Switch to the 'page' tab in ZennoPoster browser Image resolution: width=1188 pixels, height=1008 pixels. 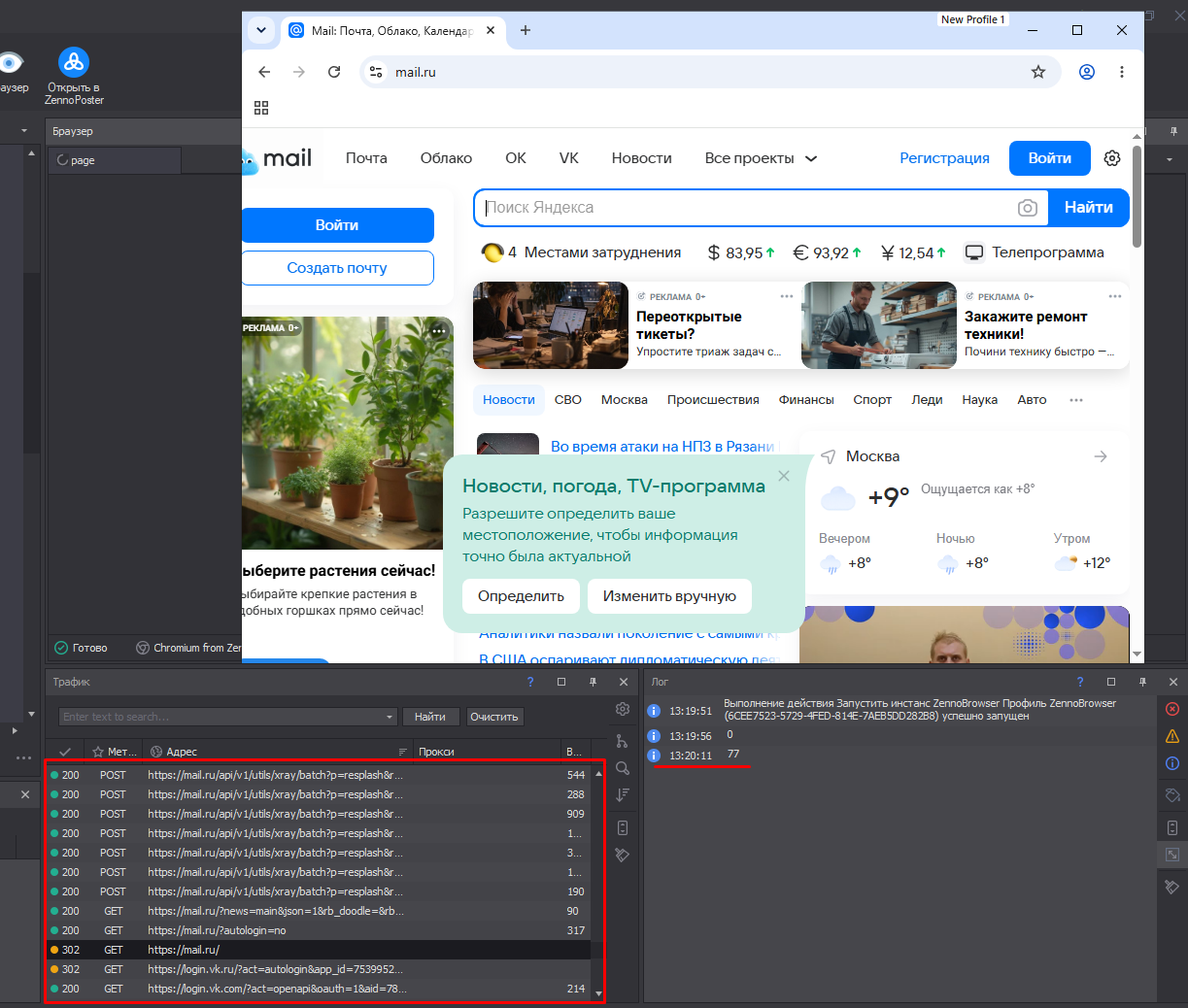(x=115, y=160)
